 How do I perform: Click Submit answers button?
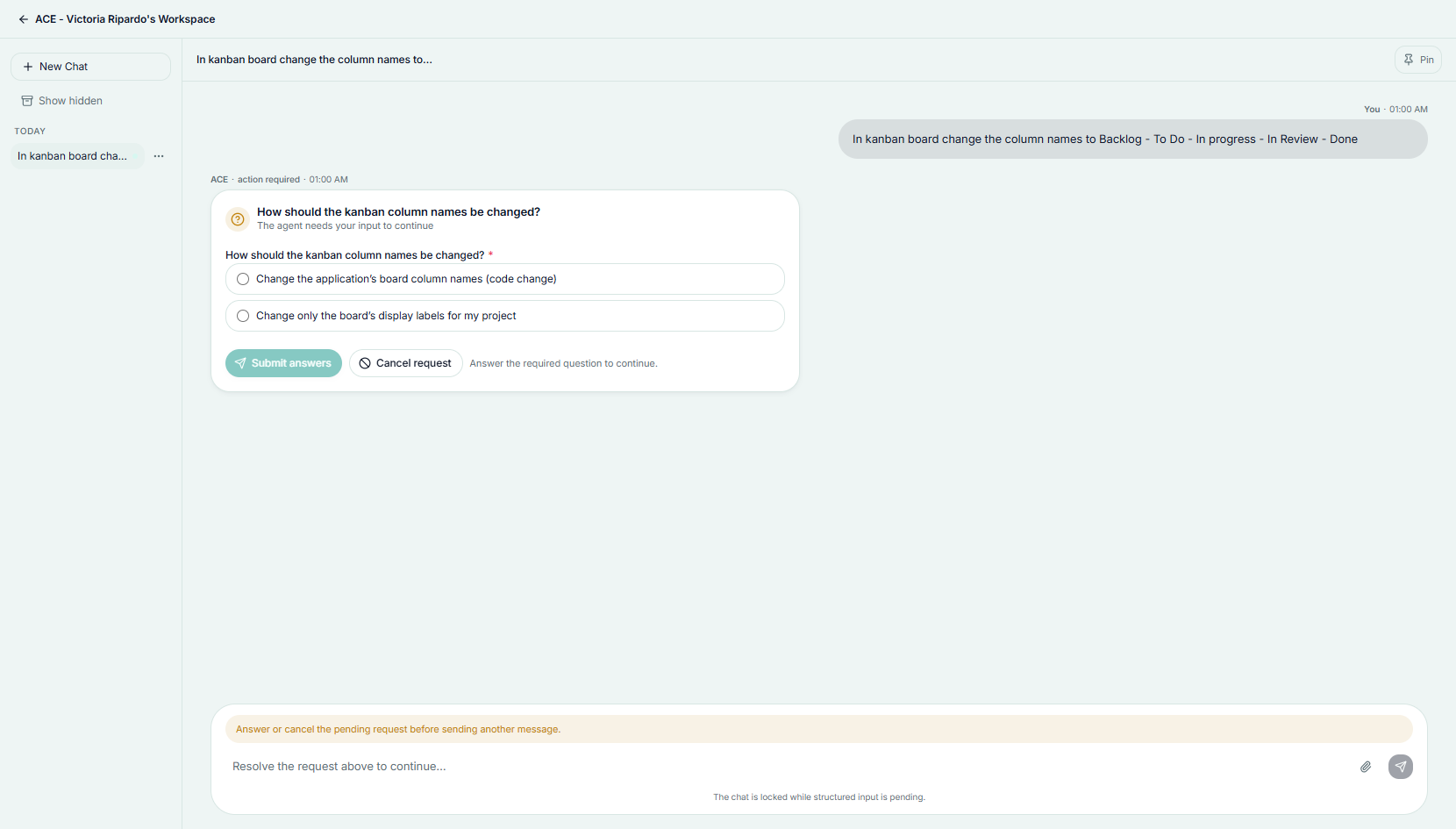coord(283,363)
